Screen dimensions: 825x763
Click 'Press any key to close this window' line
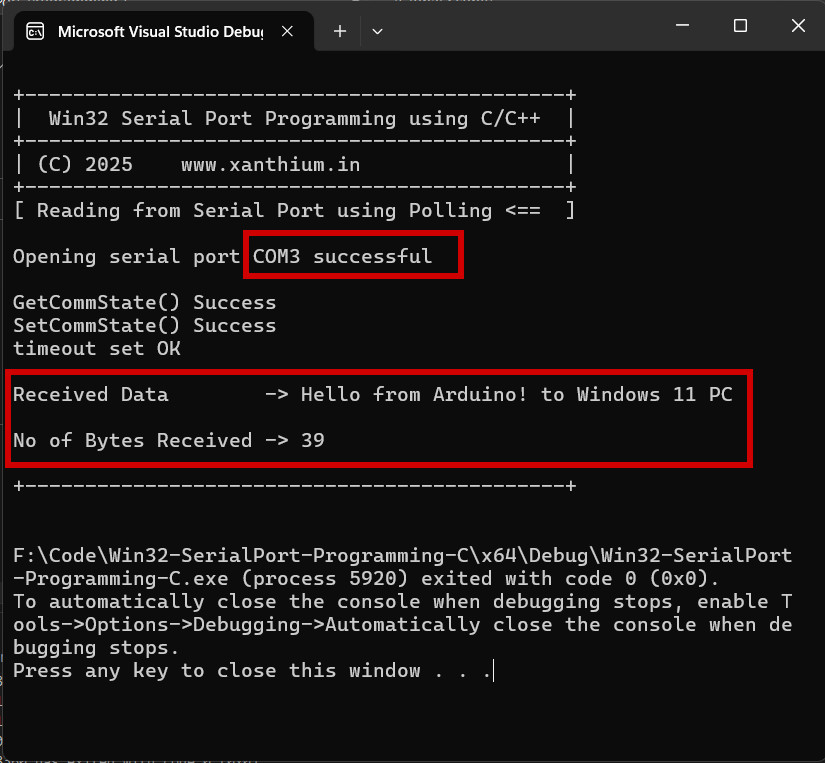[x=253, y=671]
